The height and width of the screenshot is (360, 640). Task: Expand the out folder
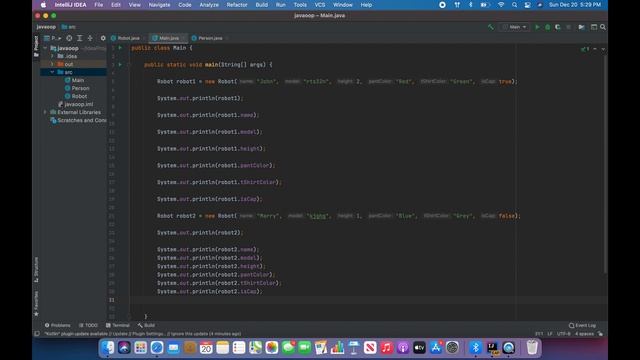coord(52,64)
